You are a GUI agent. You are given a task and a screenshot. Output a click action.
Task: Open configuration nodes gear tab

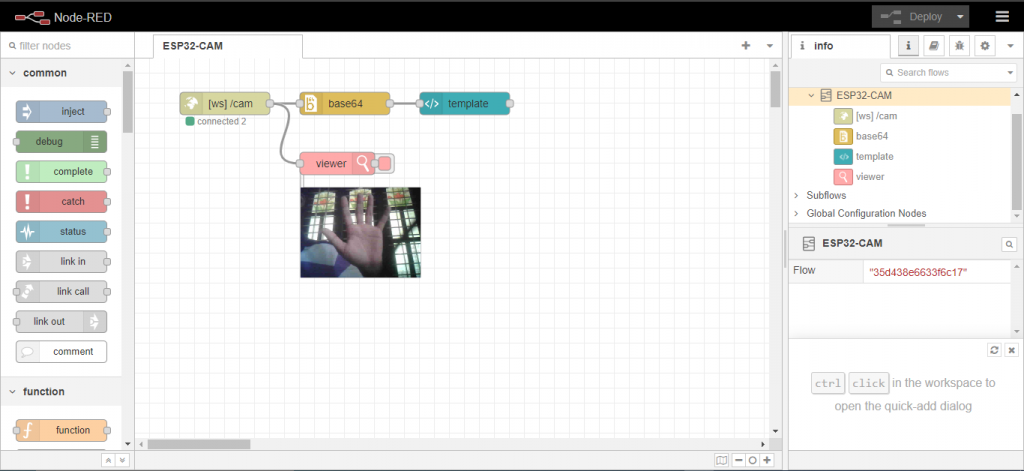(984, 46)
